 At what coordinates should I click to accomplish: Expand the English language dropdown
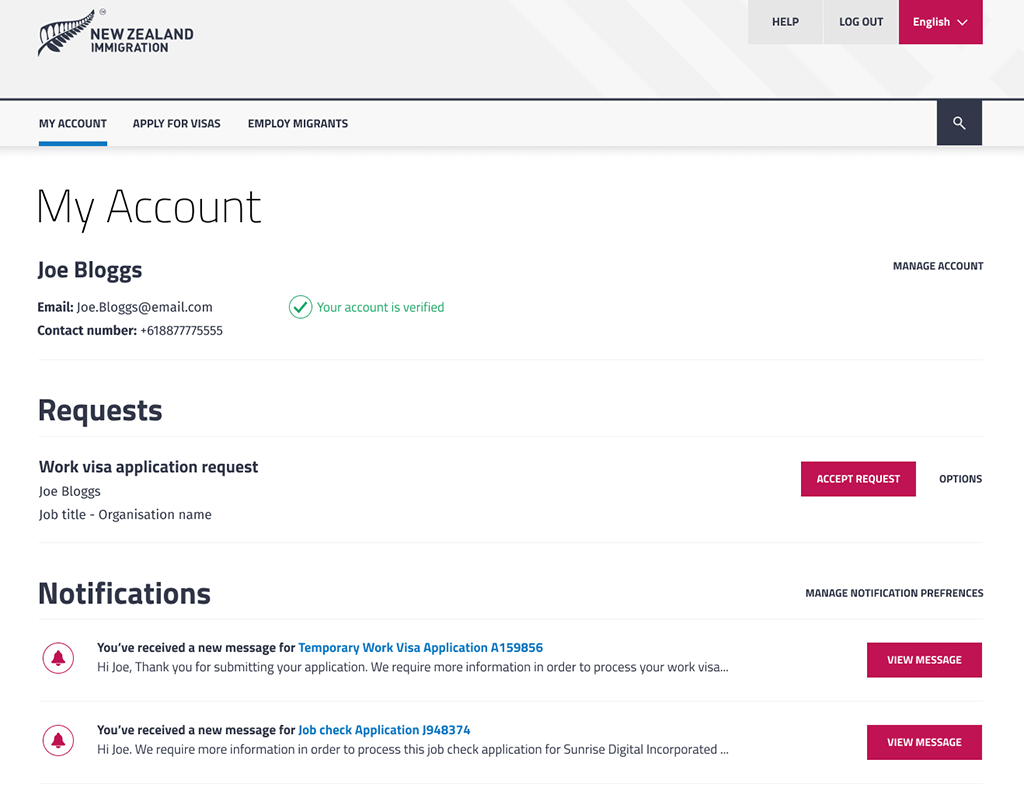pyautogui.click(x=940, y=22)
